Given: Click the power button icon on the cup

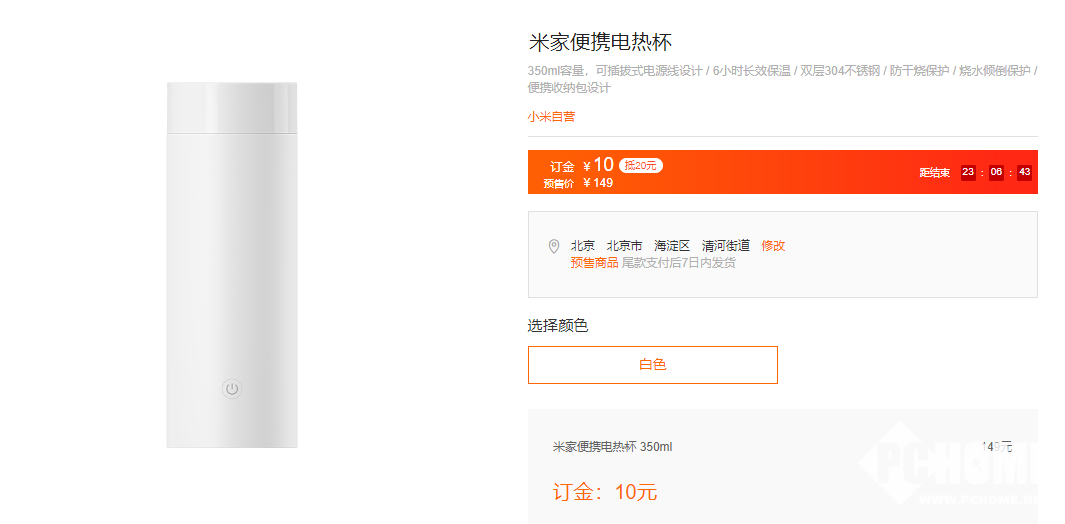Looking at the screenshot, I should pos(232,389).
